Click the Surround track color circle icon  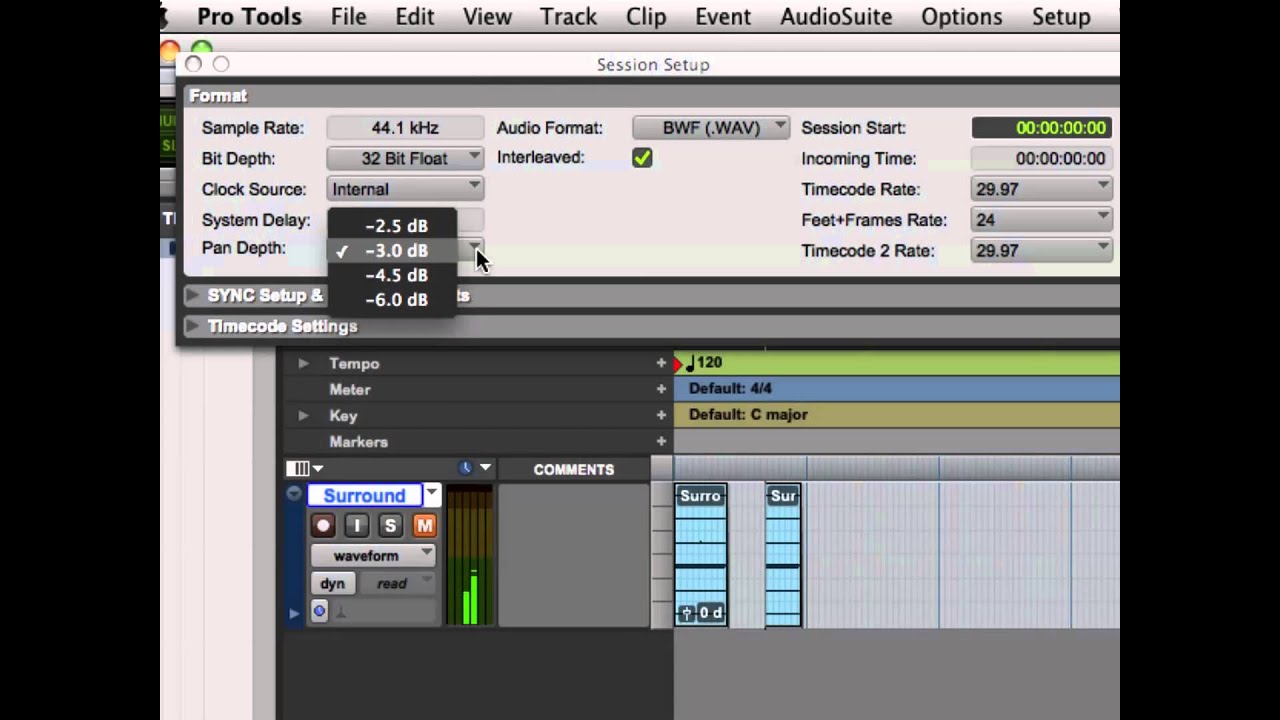294,493
